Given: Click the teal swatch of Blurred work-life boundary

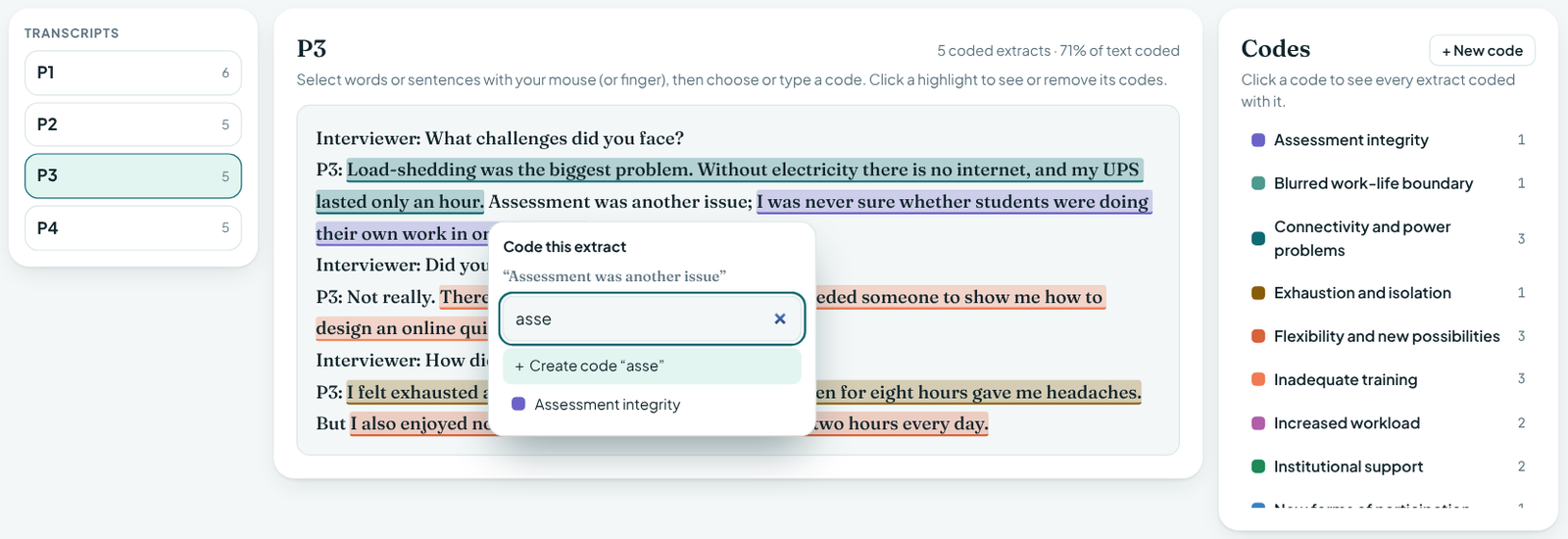Looking at the screenshot, I should (1258, 183).
